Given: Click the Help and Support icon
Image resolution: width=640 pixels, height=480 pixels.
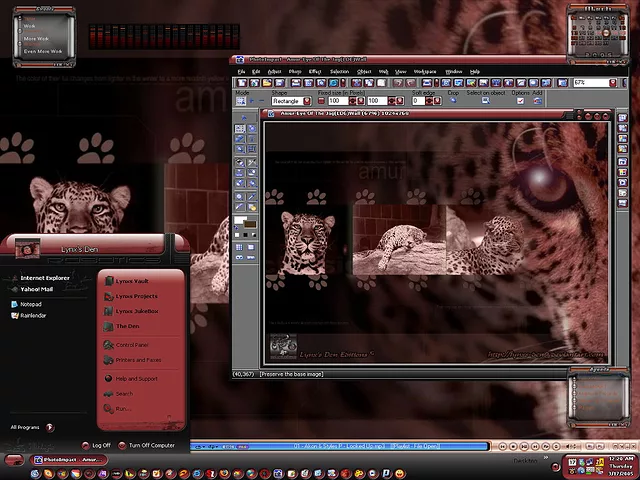Looking at the screenshot, I should point(107,379).
